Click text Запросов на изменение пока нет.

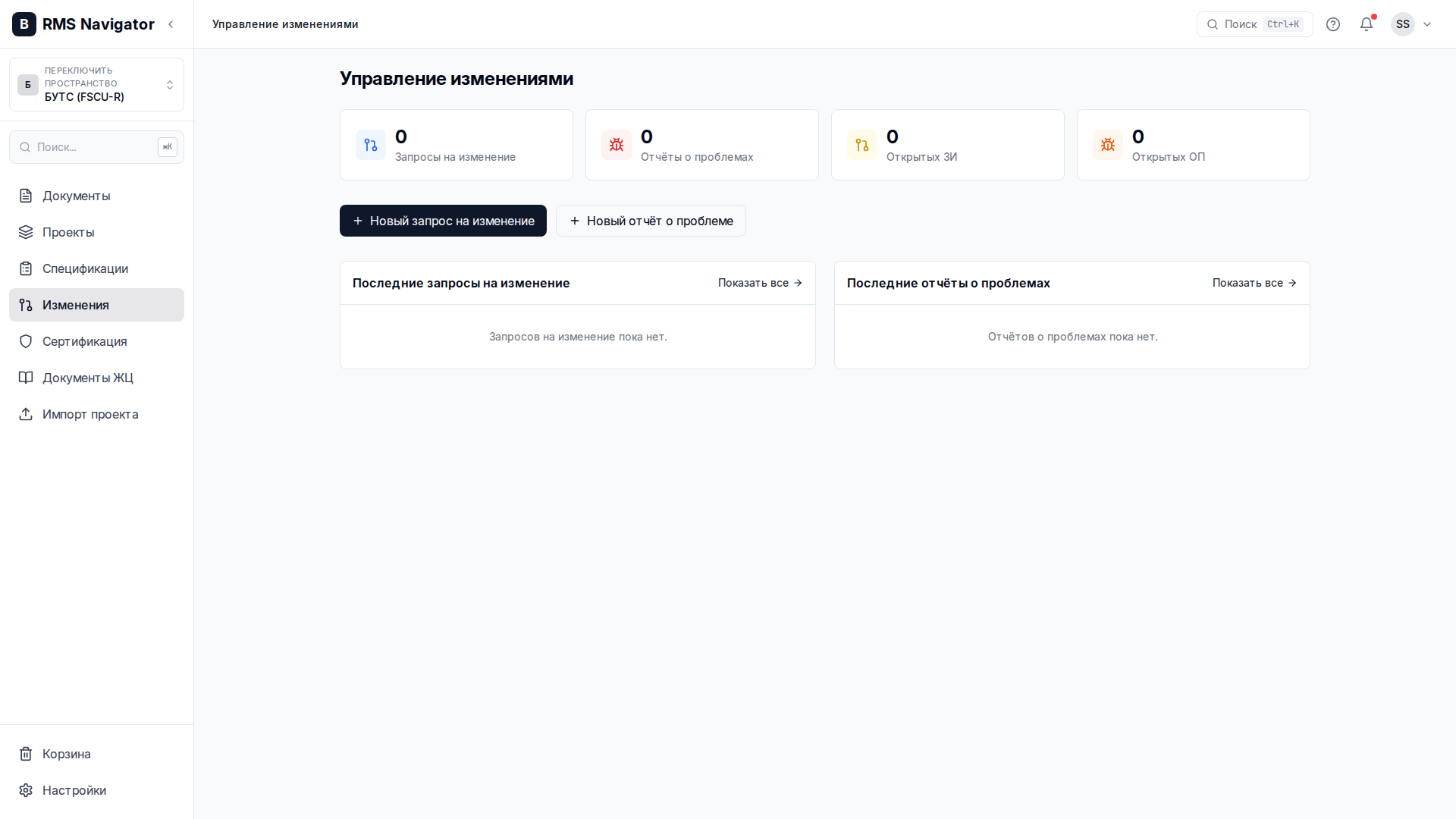[x=578, y=337]
